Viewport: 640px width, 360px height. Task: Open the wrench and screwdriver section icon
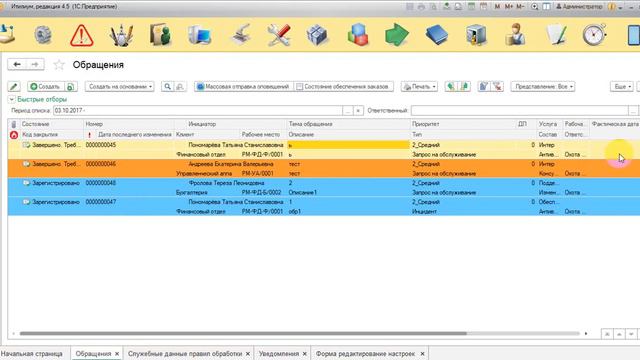coord(279,35)
